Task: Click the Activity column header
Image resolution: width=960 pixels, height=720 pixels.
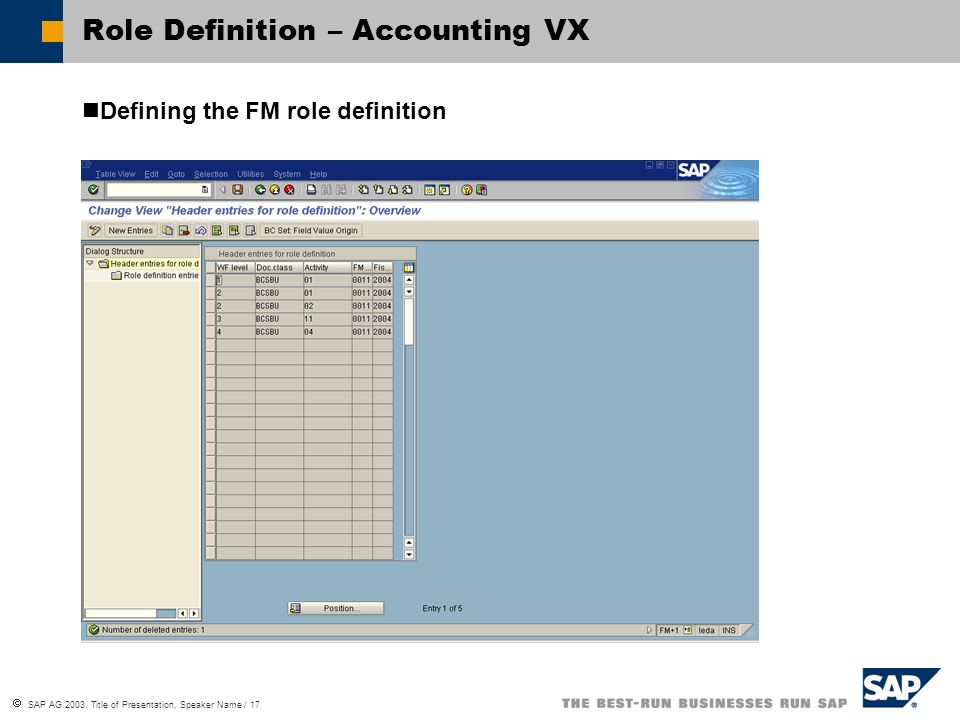Action: [328, 268]
